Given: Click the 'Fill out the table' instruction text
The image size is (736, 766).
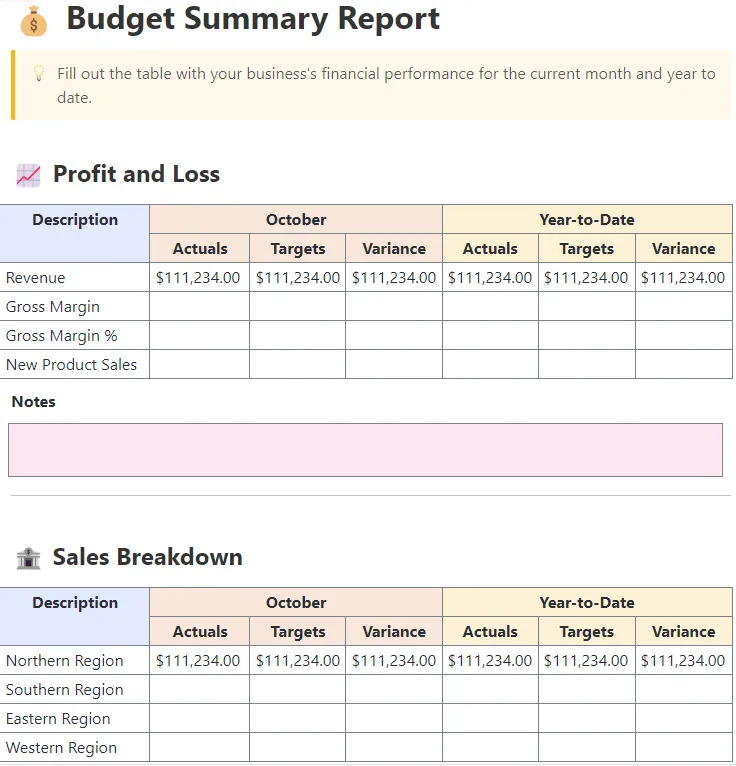Looking at the screenshot, I should 386,85.
